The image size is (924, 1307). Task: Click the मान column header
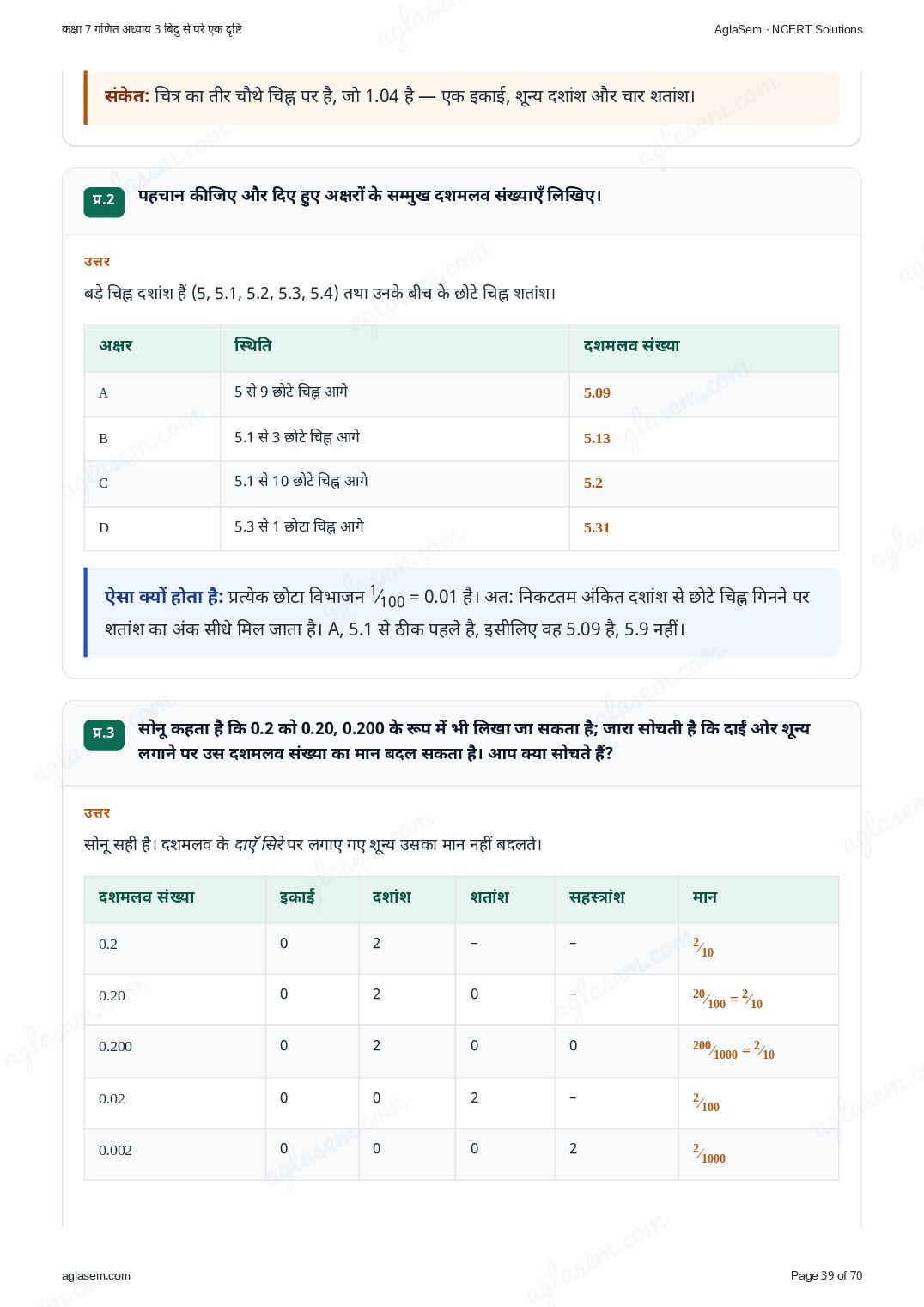705,897
